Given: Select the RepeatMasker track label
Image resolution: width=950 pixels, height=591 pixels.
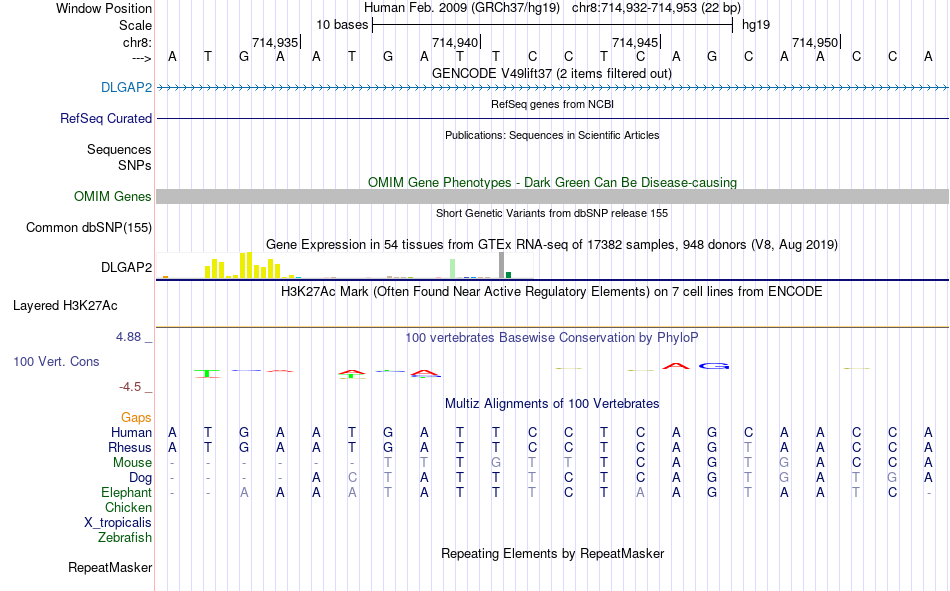Looking at the screenshot, I should pos(110,567).
